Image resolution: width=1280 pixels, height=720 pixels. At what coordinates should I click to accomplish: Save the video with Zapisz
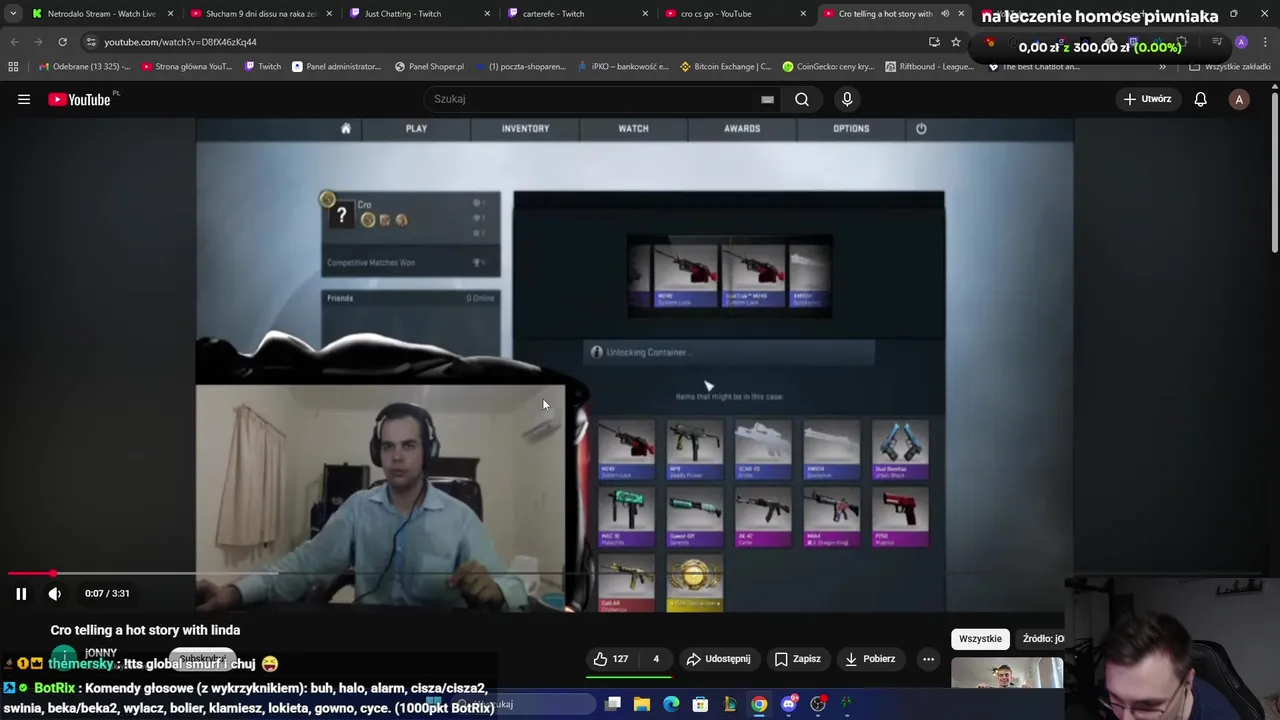click(x=798, y=658)
